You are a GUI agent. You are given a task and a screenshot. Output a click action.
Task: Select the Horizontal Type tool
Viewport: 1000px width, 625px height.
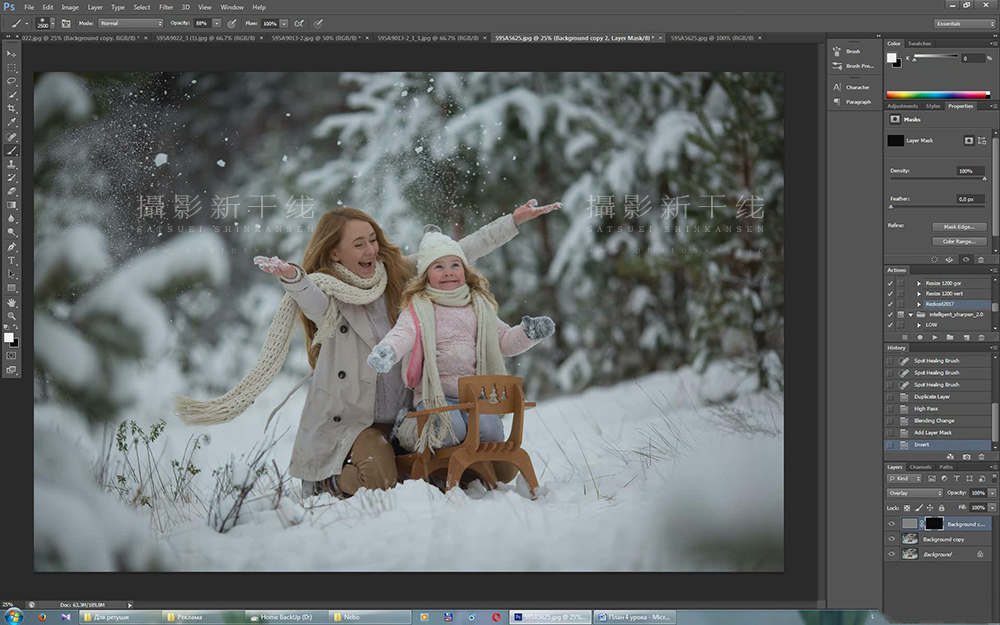(11, 260)
